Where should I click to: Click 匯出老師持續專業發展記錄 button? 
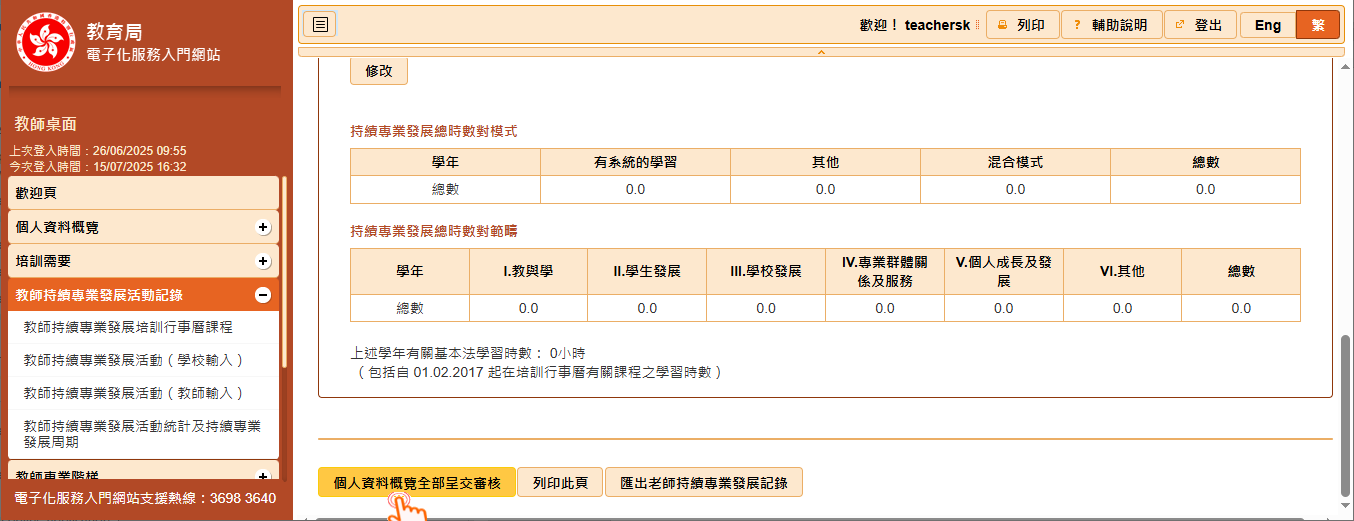tap(704, 482)
